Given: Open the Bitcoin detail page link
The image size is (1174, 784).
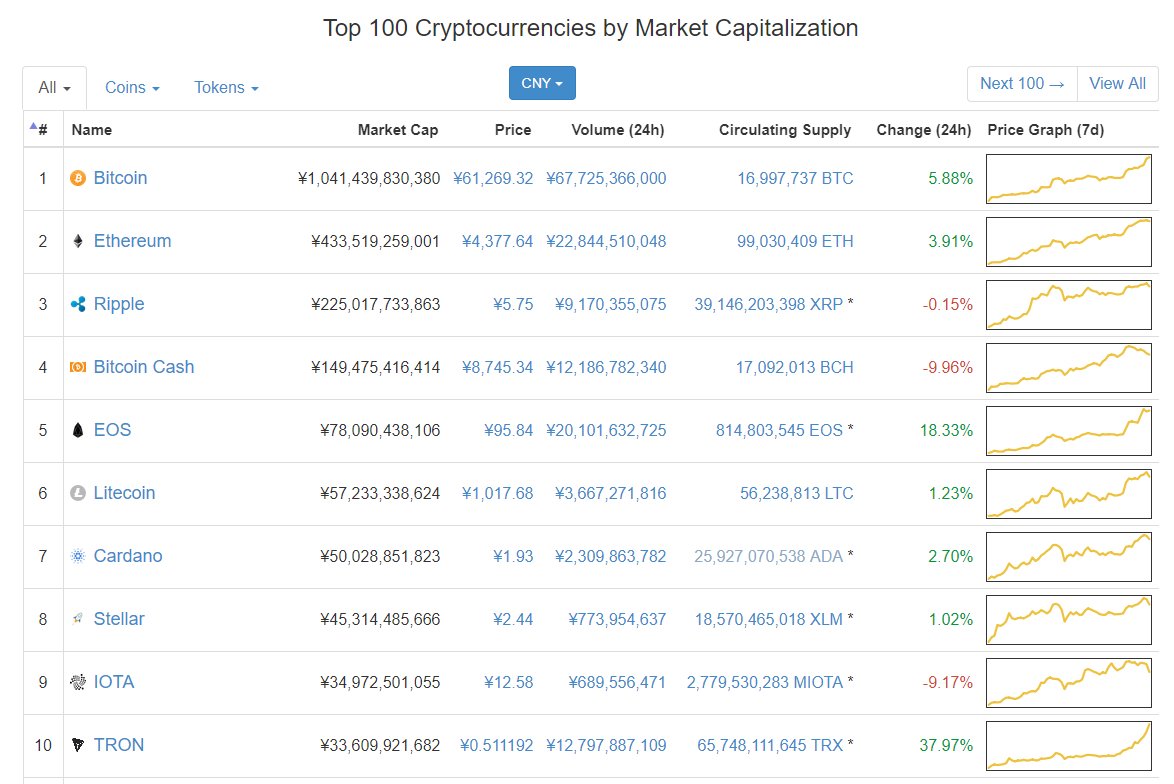Looking at the screenshot, I should point(120,178).
